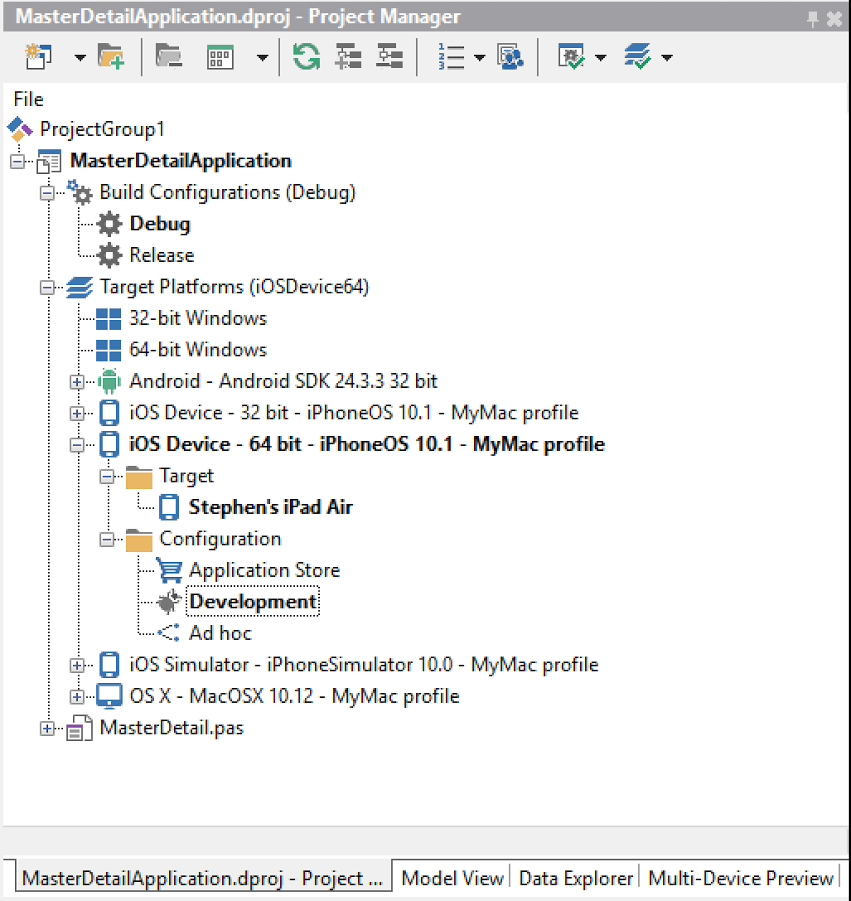Open the View grid dropdown arrow

(x=262, y=57)
